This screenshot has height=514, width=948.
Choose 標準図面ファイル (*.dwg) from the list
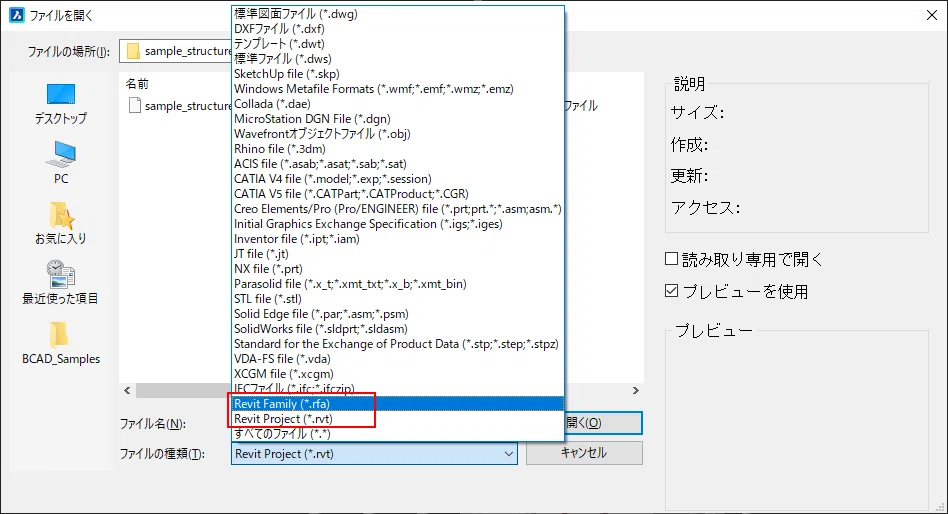(398, 13)
